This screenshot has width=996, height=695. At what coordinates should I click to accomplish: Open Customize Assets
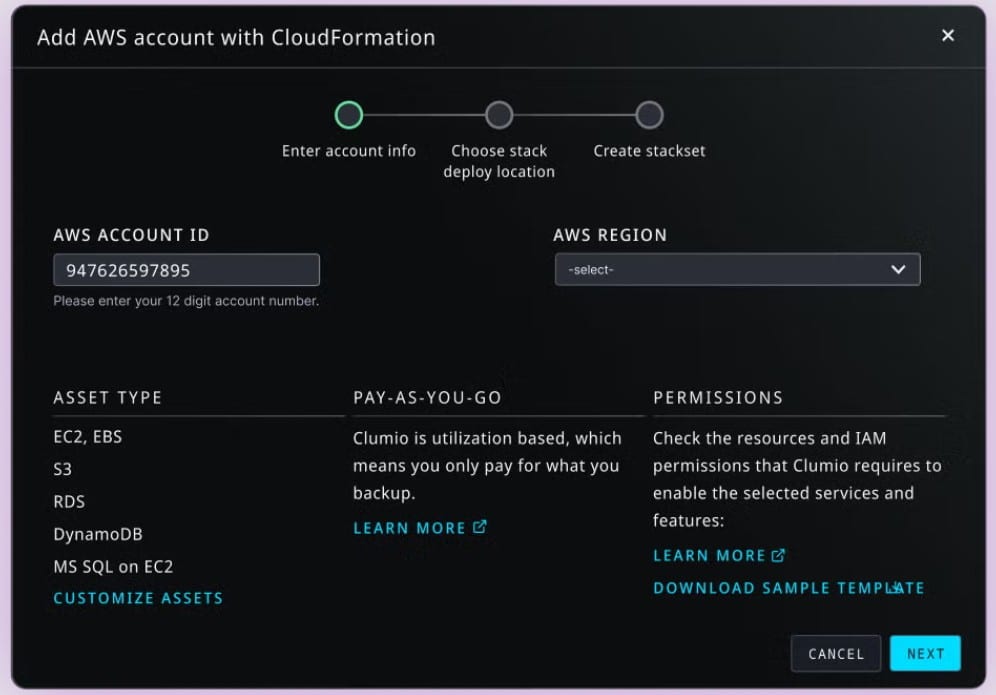coord(138,598)
